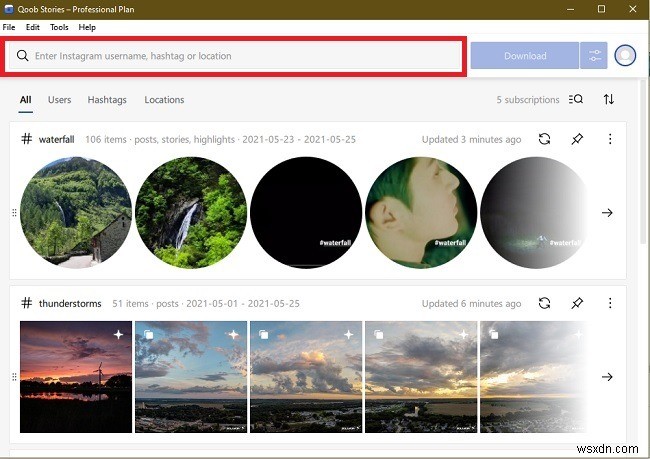The image size is (650, 459).
Task: Open the waterfall hashtag title
Action: click(x=56, y=139)
